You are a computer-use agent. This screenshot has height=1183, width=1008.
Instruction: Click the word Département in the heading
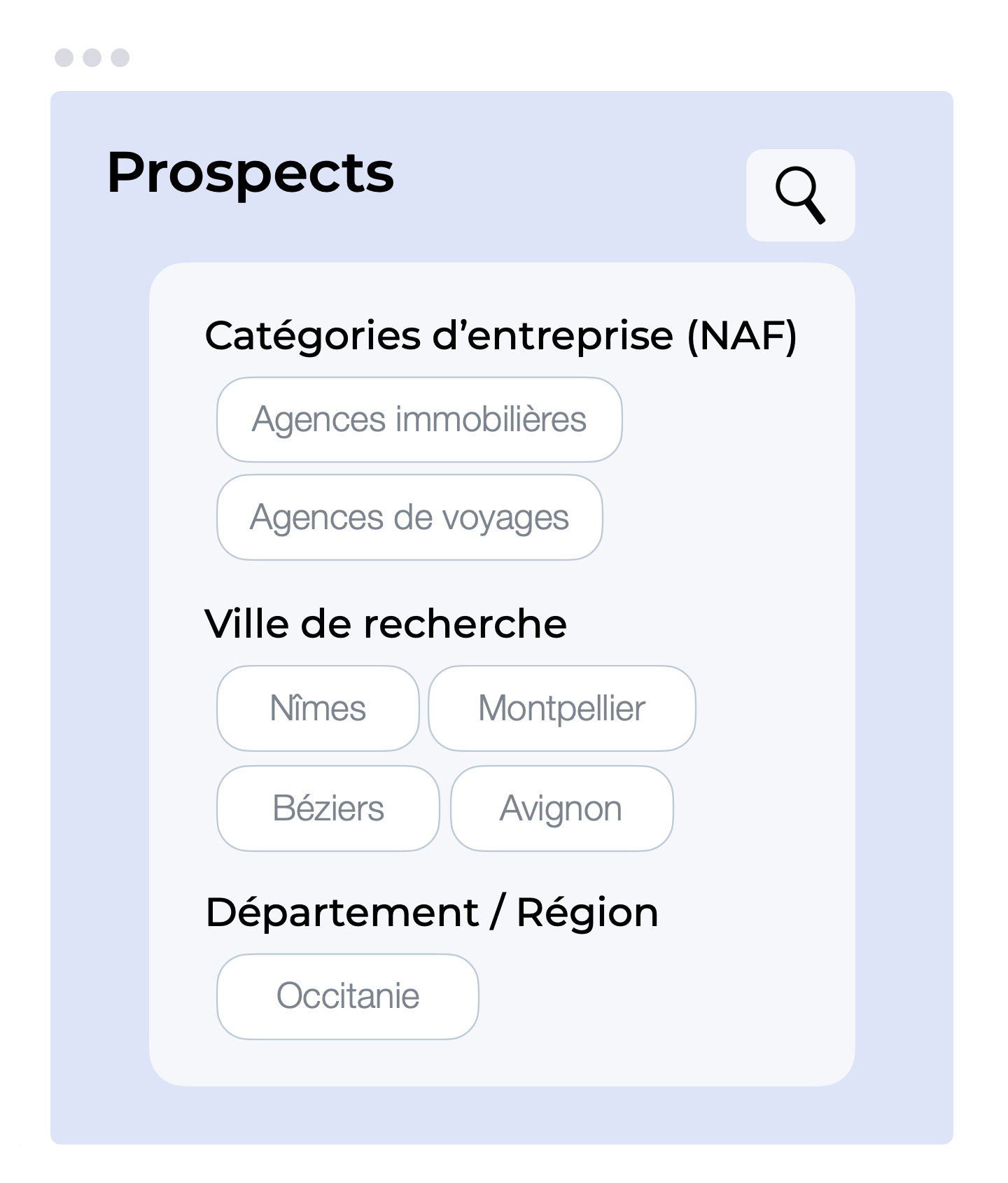tap(342, 913)
